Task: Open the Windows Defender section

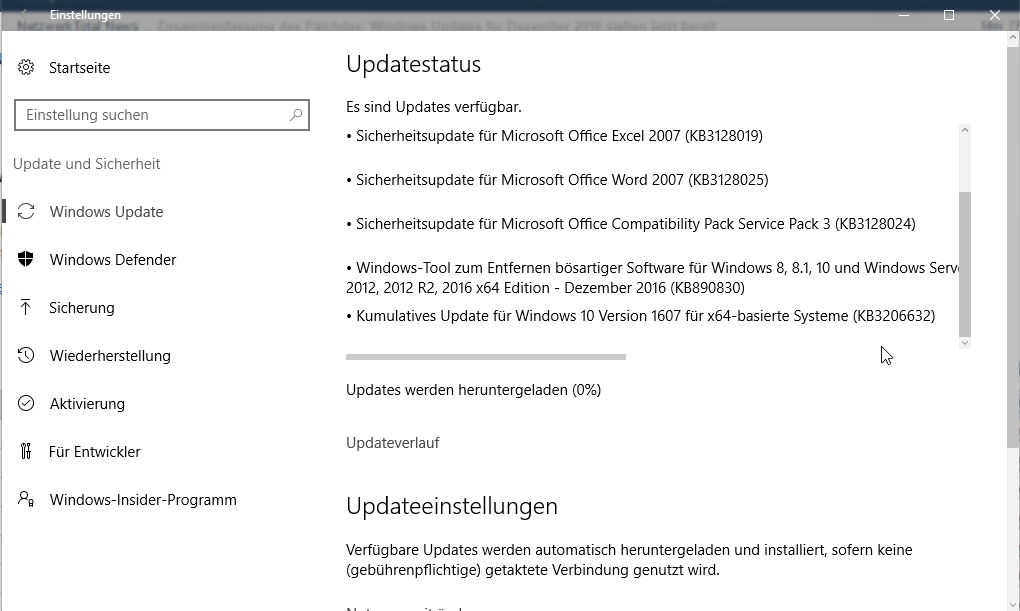Action: point(112,260)
